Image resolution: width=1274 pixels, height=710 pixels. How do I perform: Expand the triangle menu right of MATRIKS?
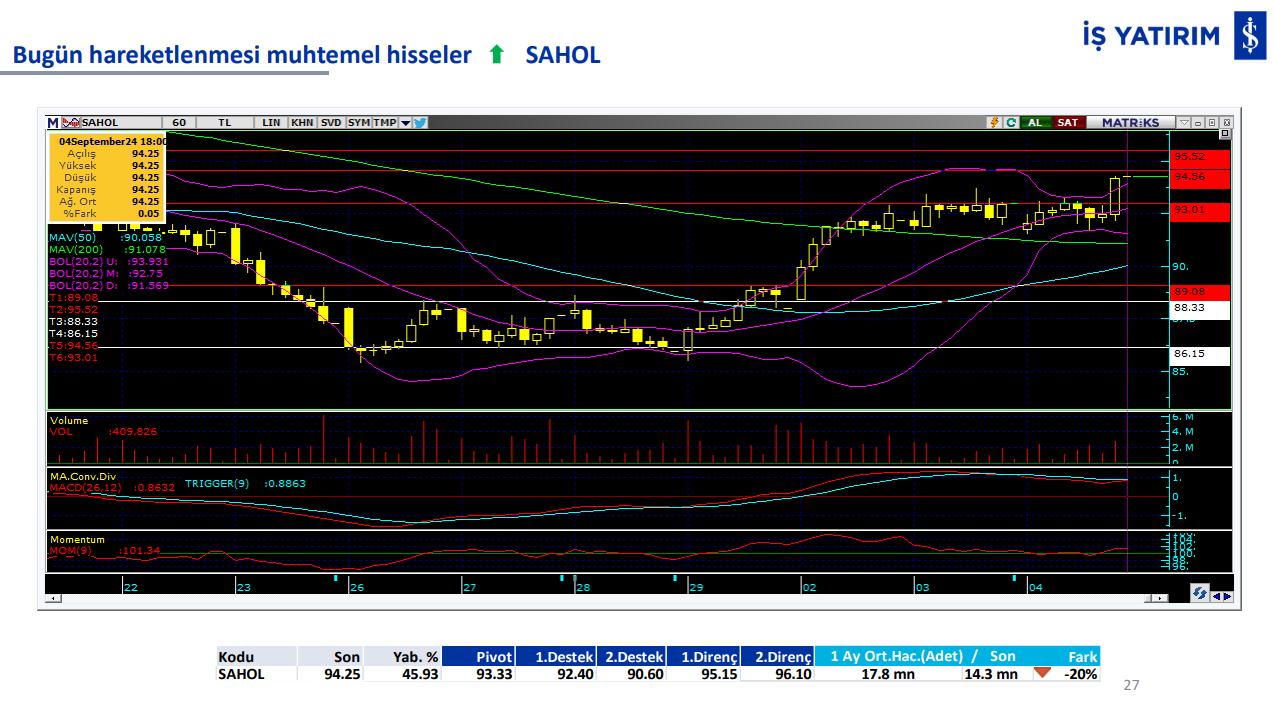tap(1184, 122)
